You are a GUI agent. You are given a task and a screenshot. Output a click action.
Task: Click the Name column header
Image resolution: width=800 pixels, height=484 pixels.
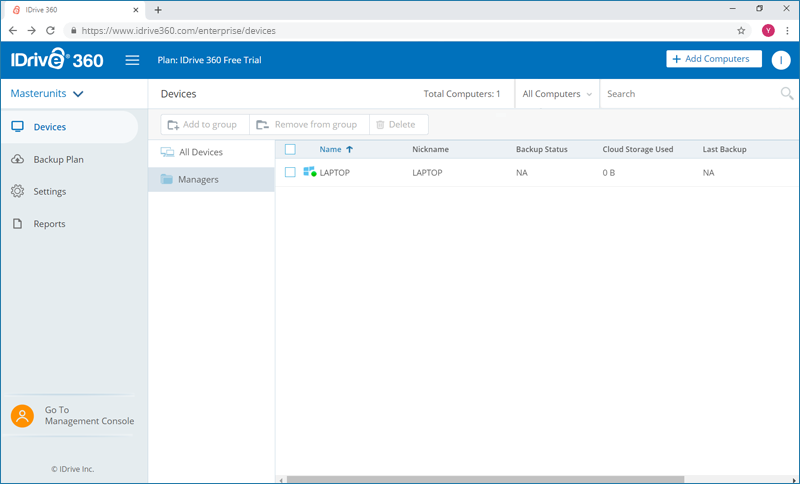coord(330,149)
